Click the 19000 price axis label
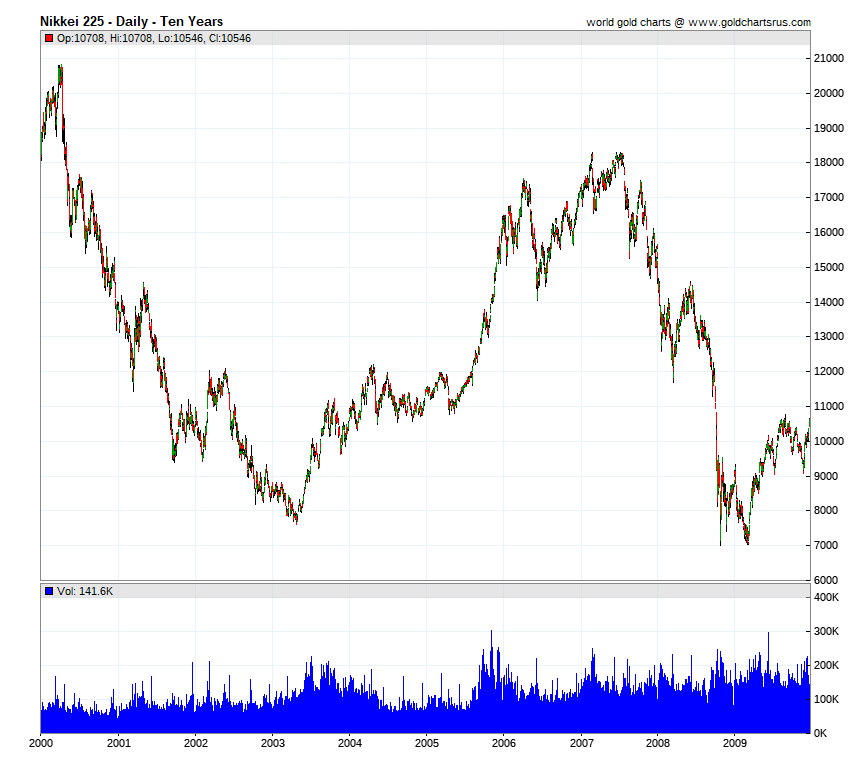 click(829, 128)
